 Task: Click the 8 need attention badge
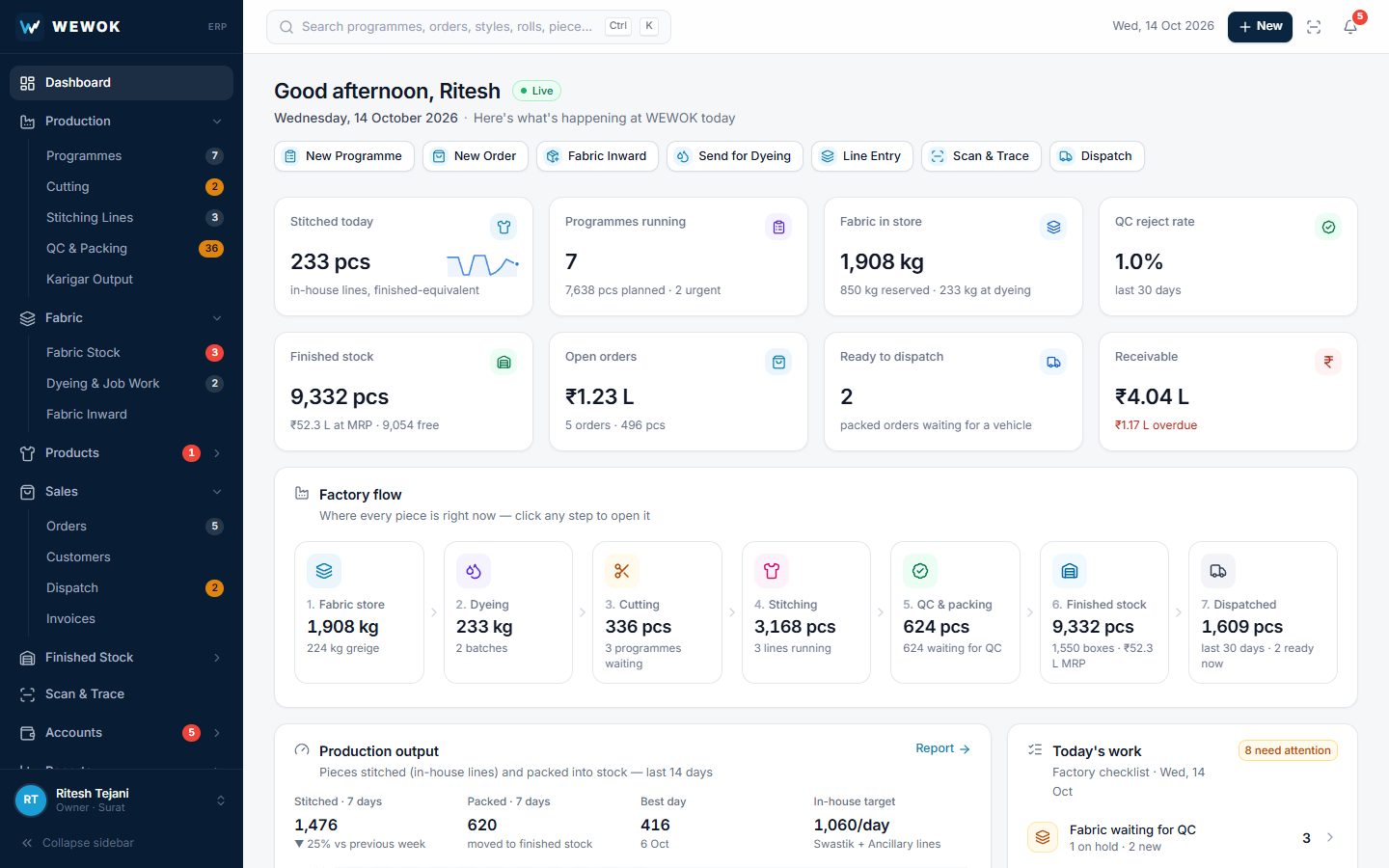pos(1288,750)
